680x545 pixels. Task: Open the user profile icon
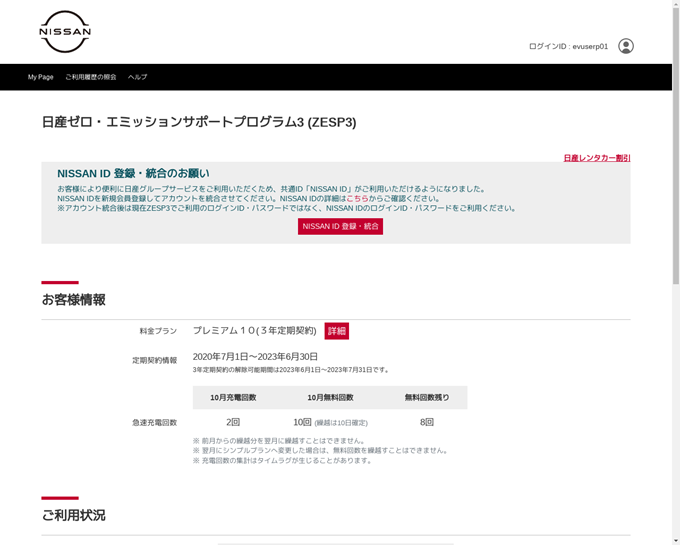click(x=625, y=46)
